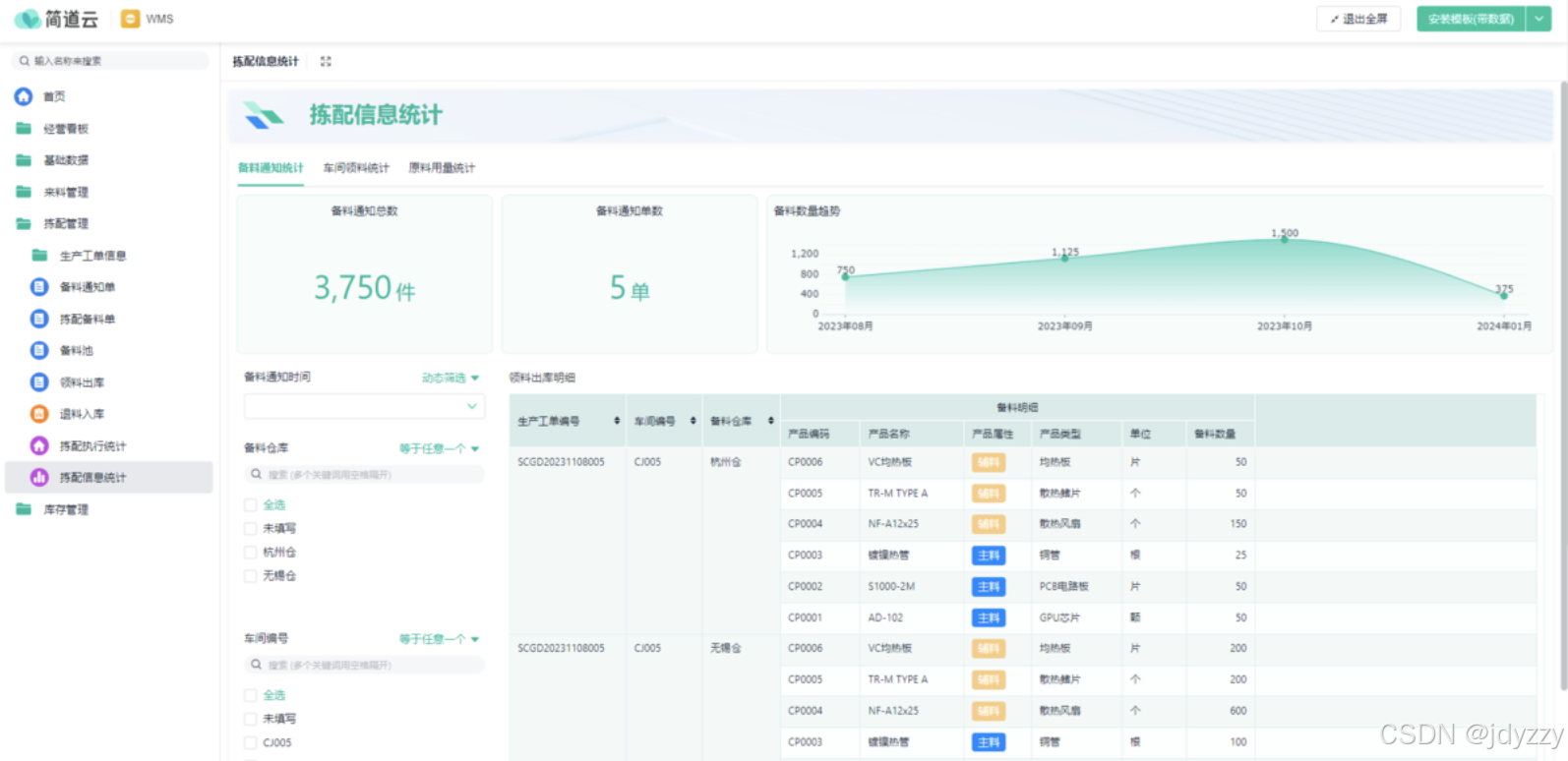
Task: Click search icon in 备料仓库 filter
Action: 256,474
